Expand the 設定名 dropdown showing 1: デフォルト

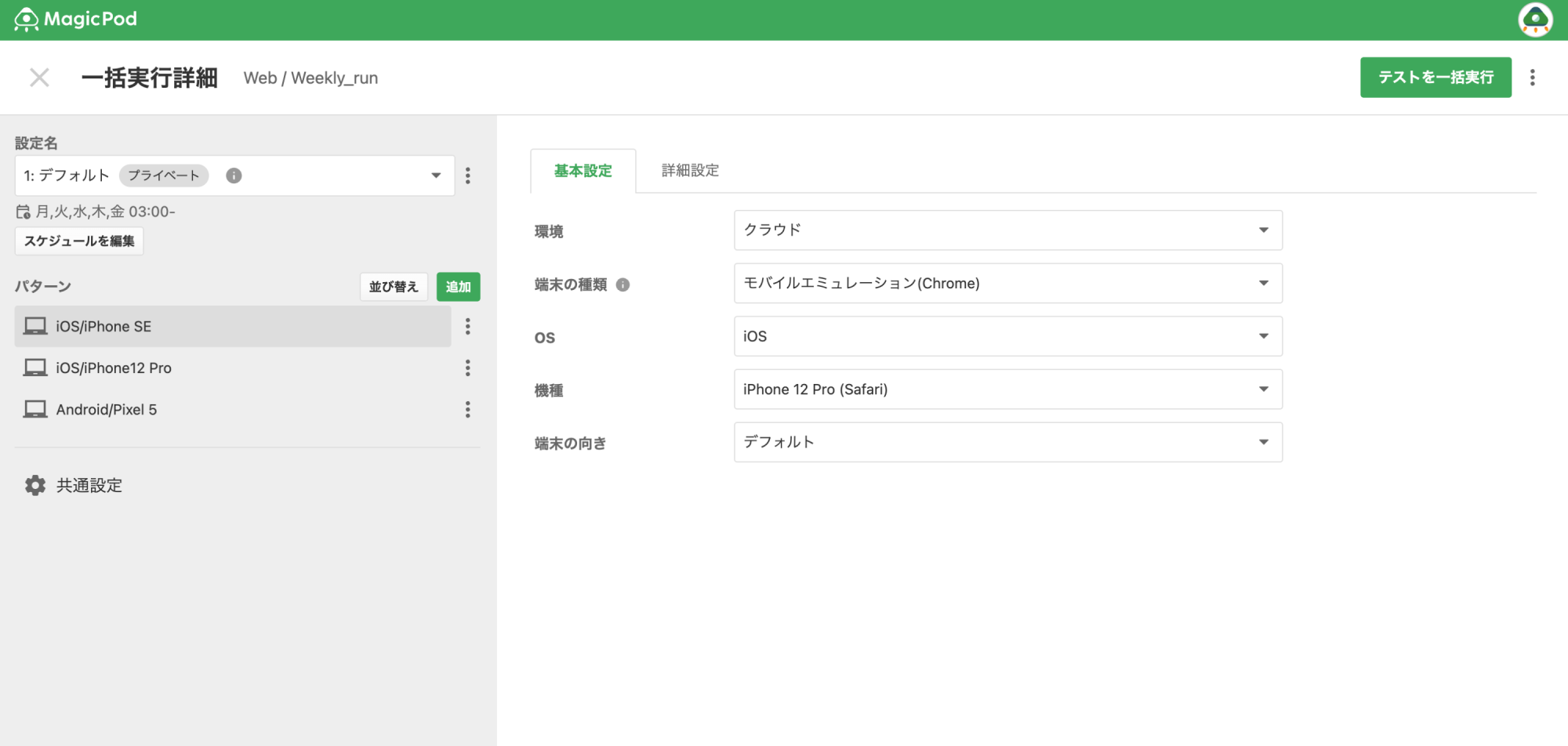coord(234,176)
